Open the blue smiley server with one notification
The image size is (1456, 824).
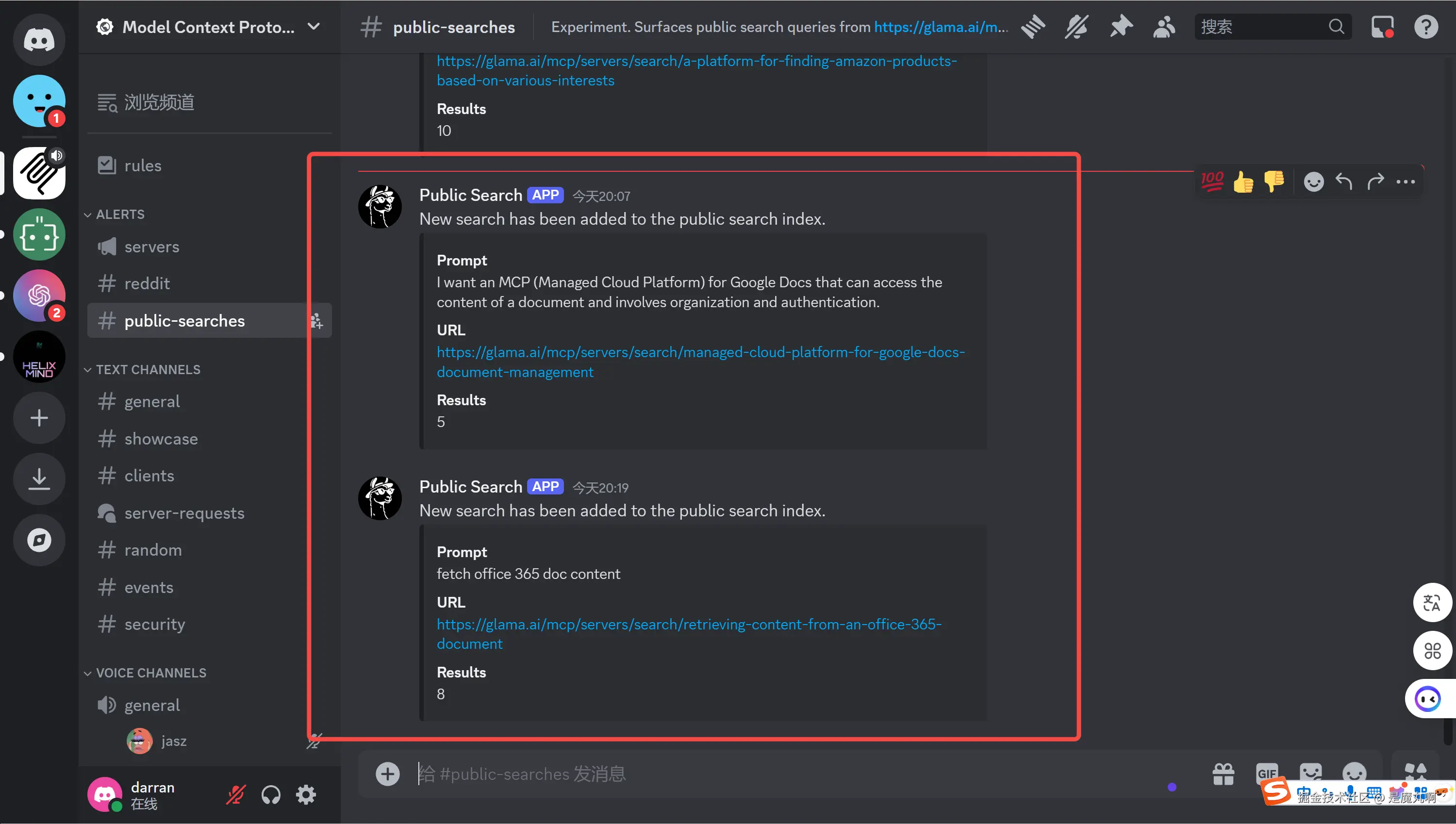pyautogui.click(x=39, y=101)
